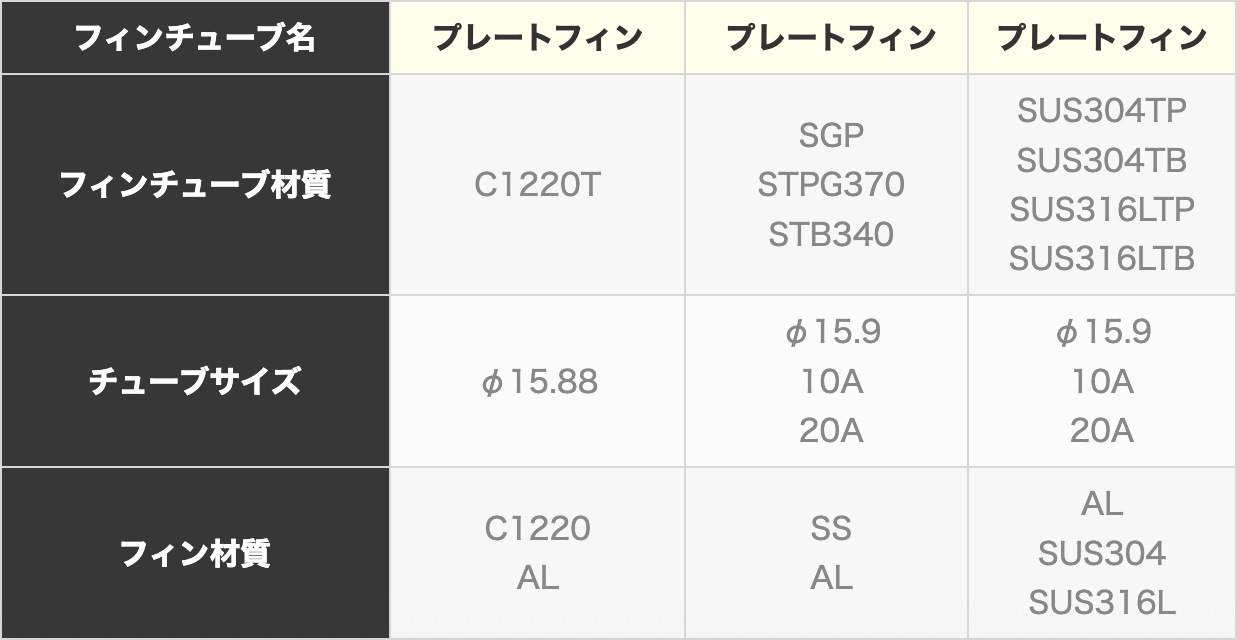Select the C1220T material cell
1237x640 pixels.
click(x=537, y=185)
